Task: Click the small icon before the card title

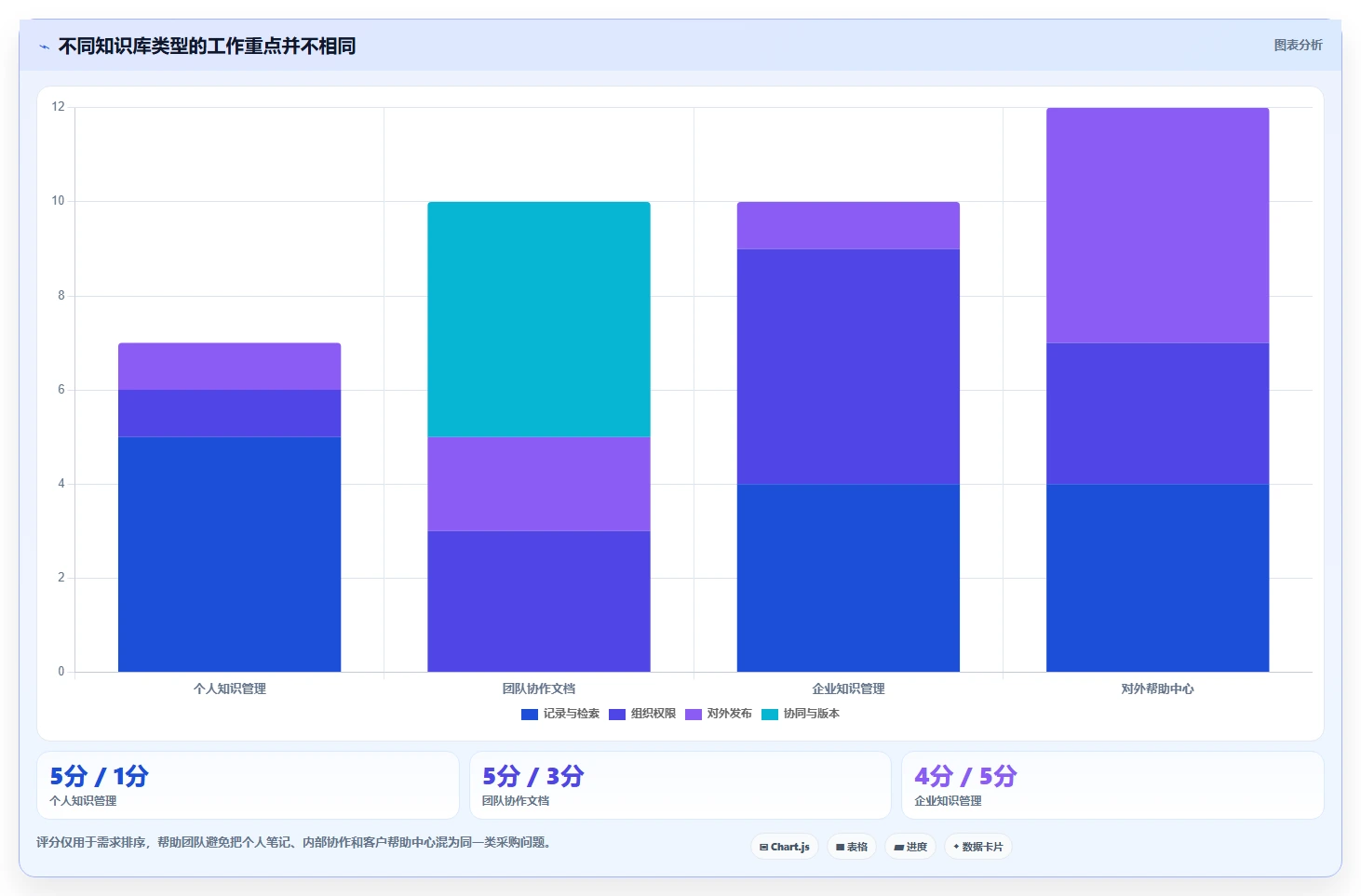Action: click(44, 47)
